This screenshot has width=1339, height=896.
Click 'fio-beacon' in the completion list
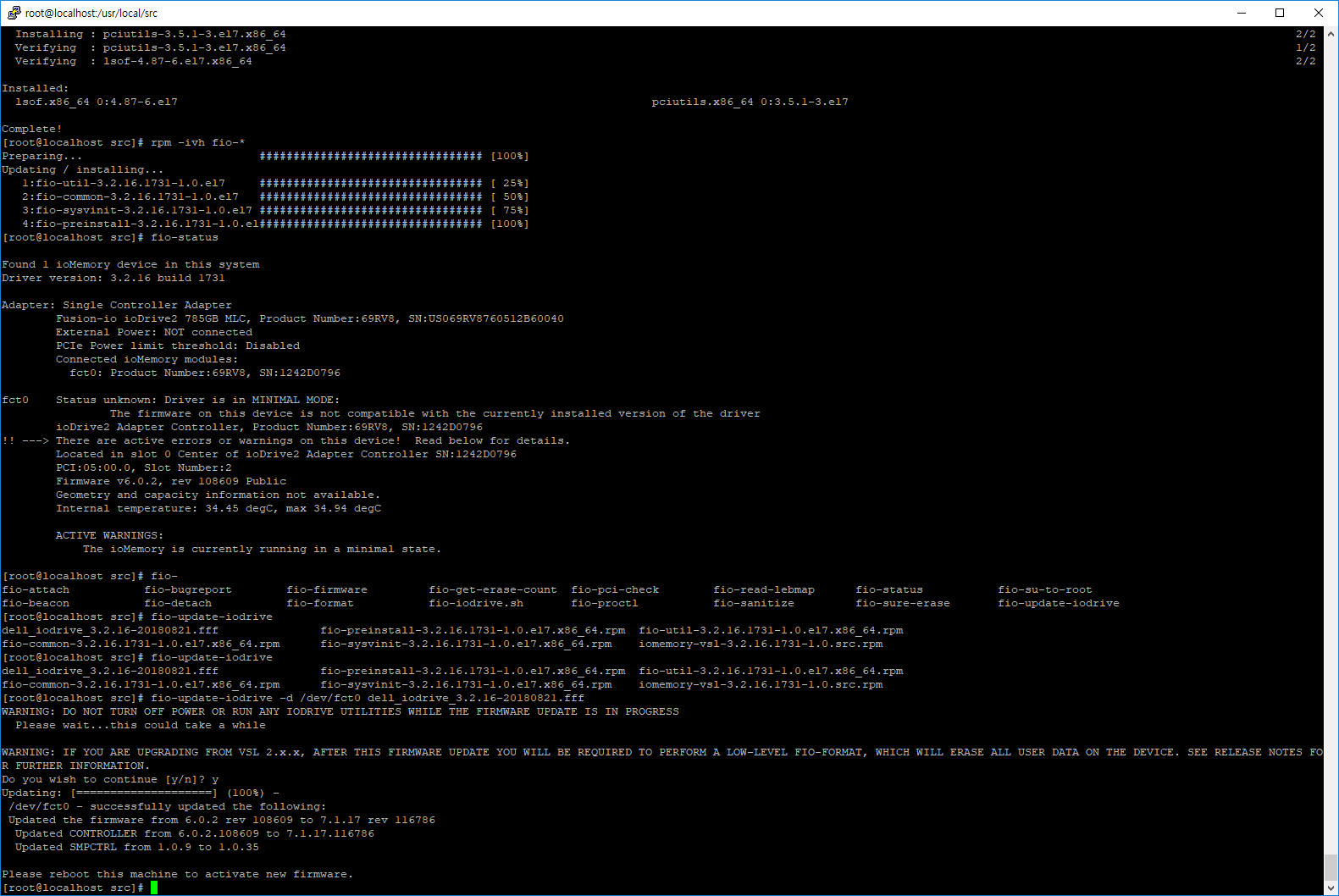[36, 603]
